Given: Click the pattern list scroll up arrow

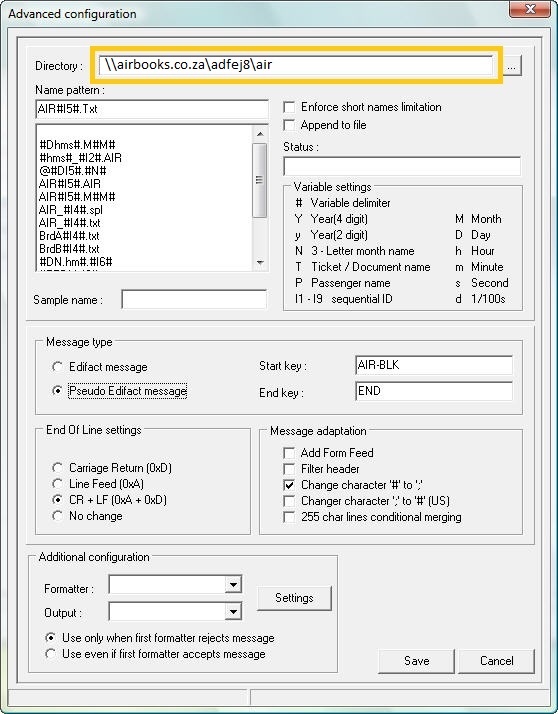Looking at the screenshot, I should pyautogui.click(x=260, y=134).
